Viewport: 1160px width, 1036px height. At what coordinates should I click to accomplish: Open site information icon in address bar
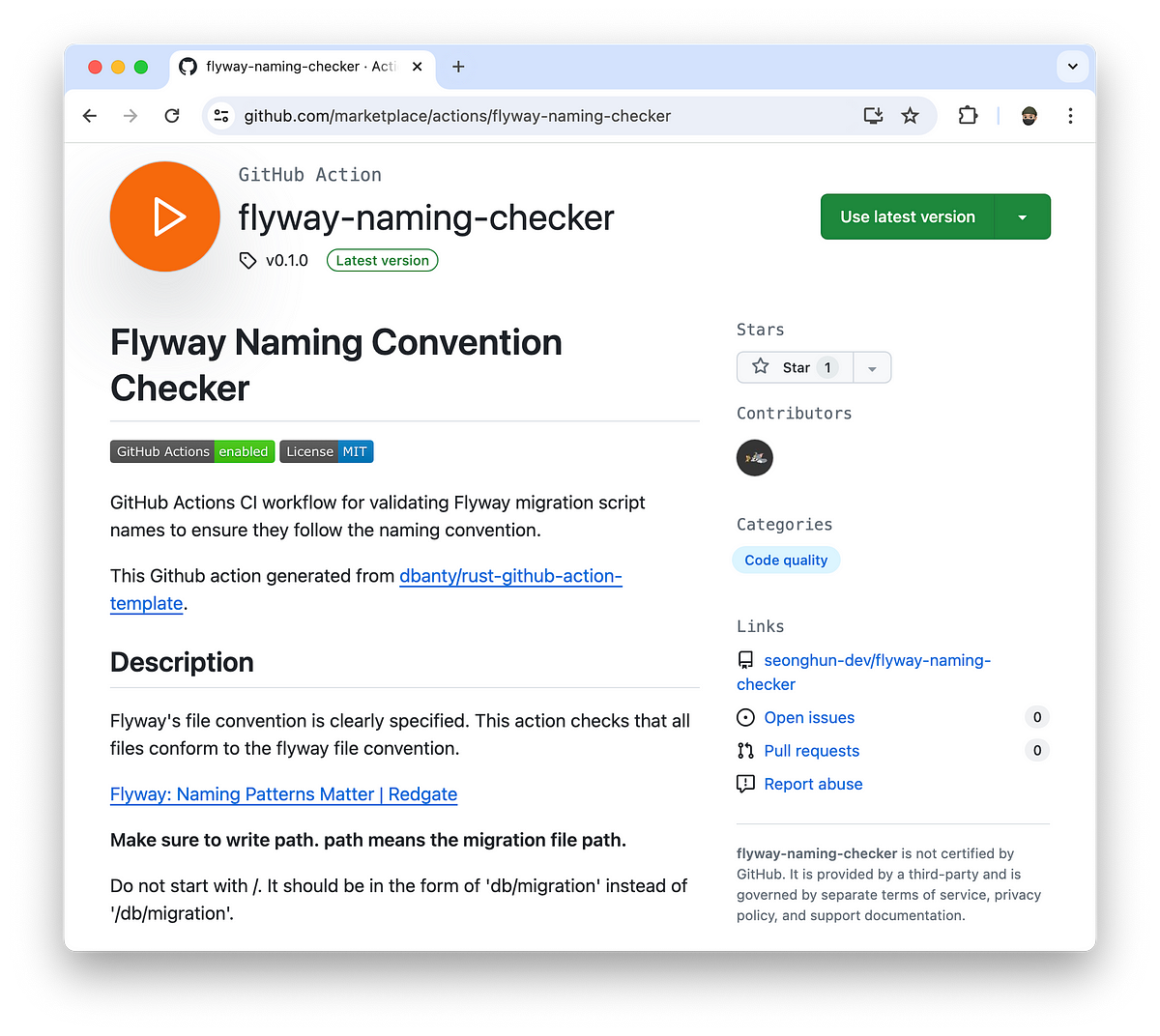tap(221, 116)
